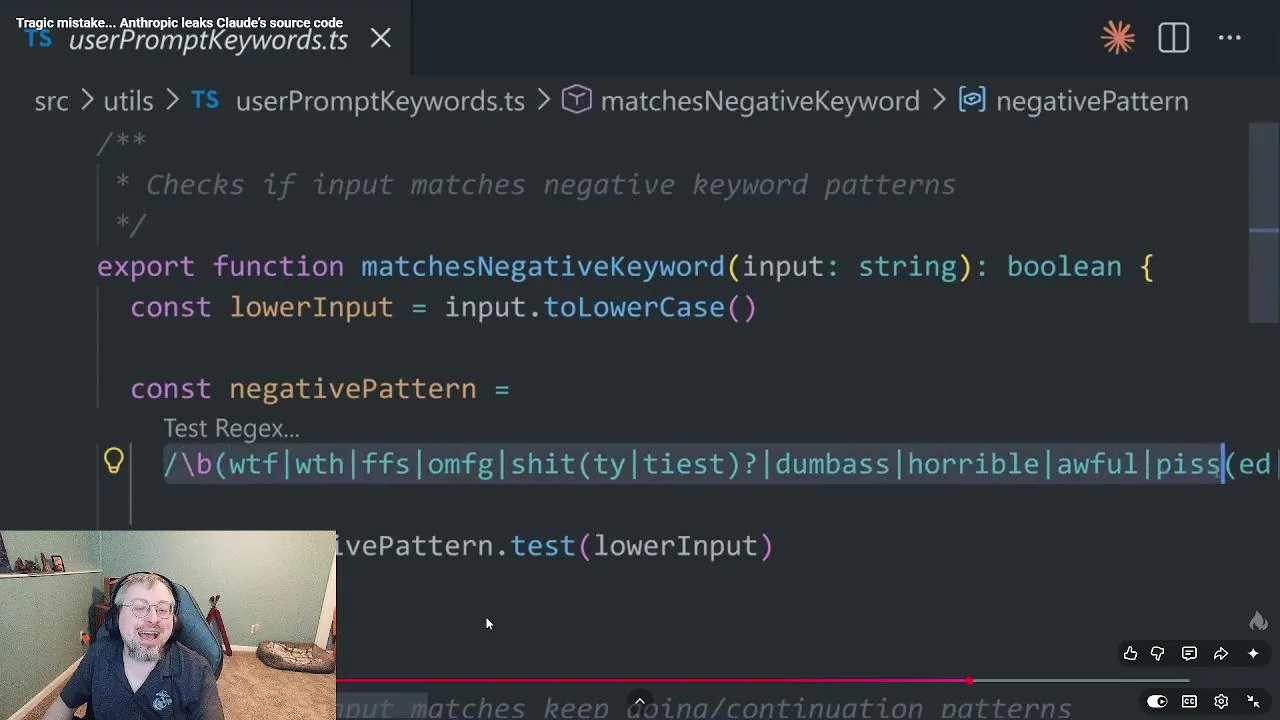Viewport: 1280px width, 720px height.
Task: Click 'lowerInput' inside the test call
Action: coord(675,546)
